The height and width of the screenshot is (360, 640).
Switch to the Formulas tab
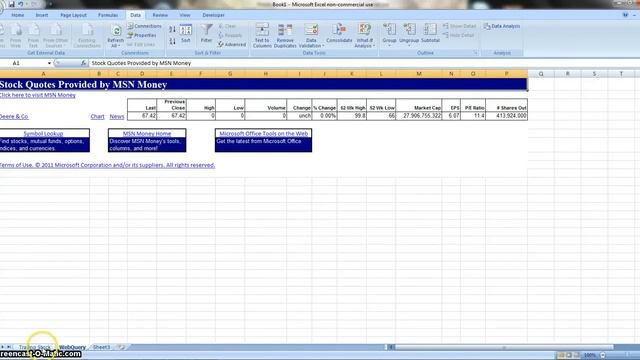(108, 15)
